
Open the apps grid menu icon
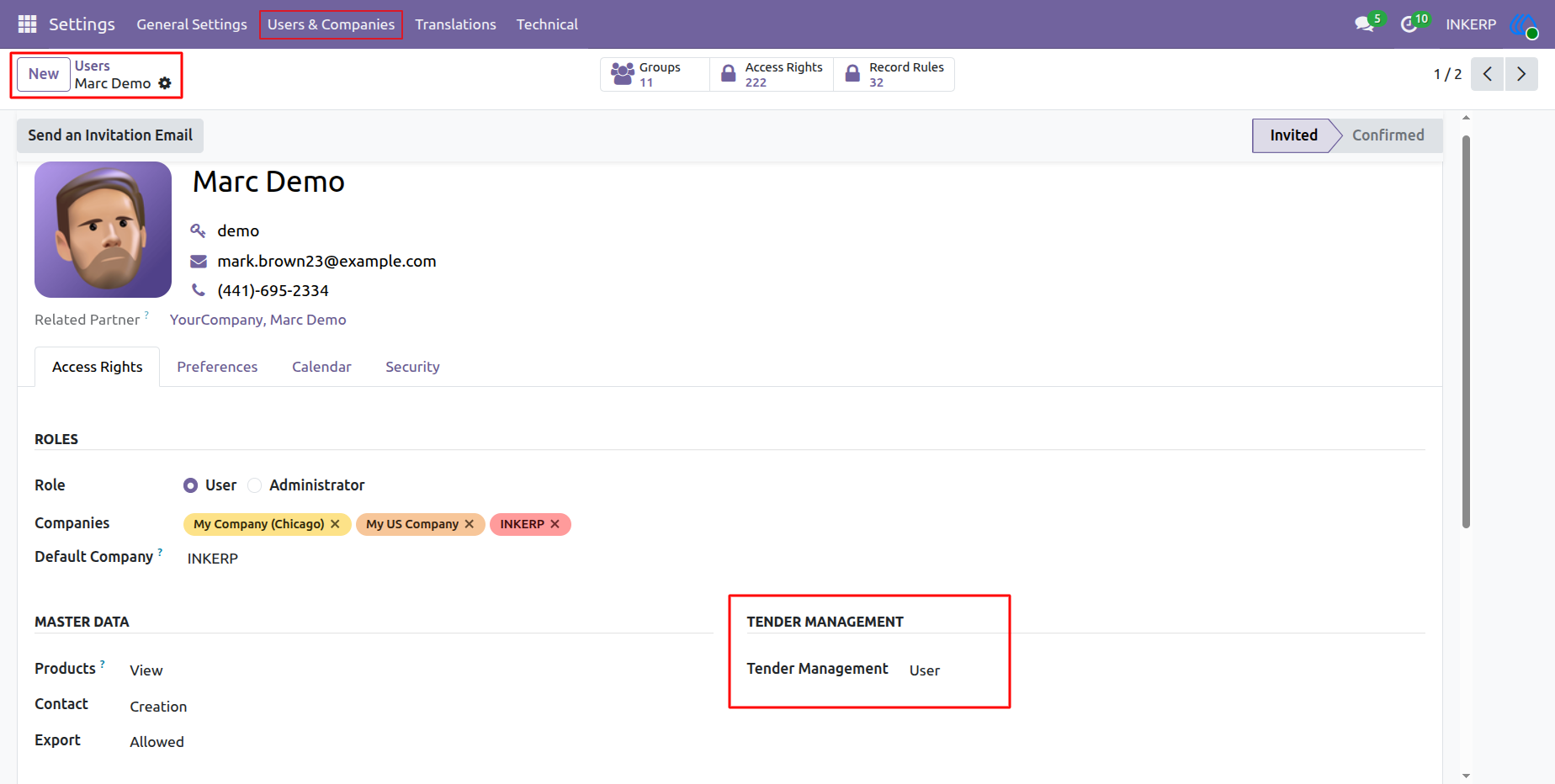click(x=27, y=24)
